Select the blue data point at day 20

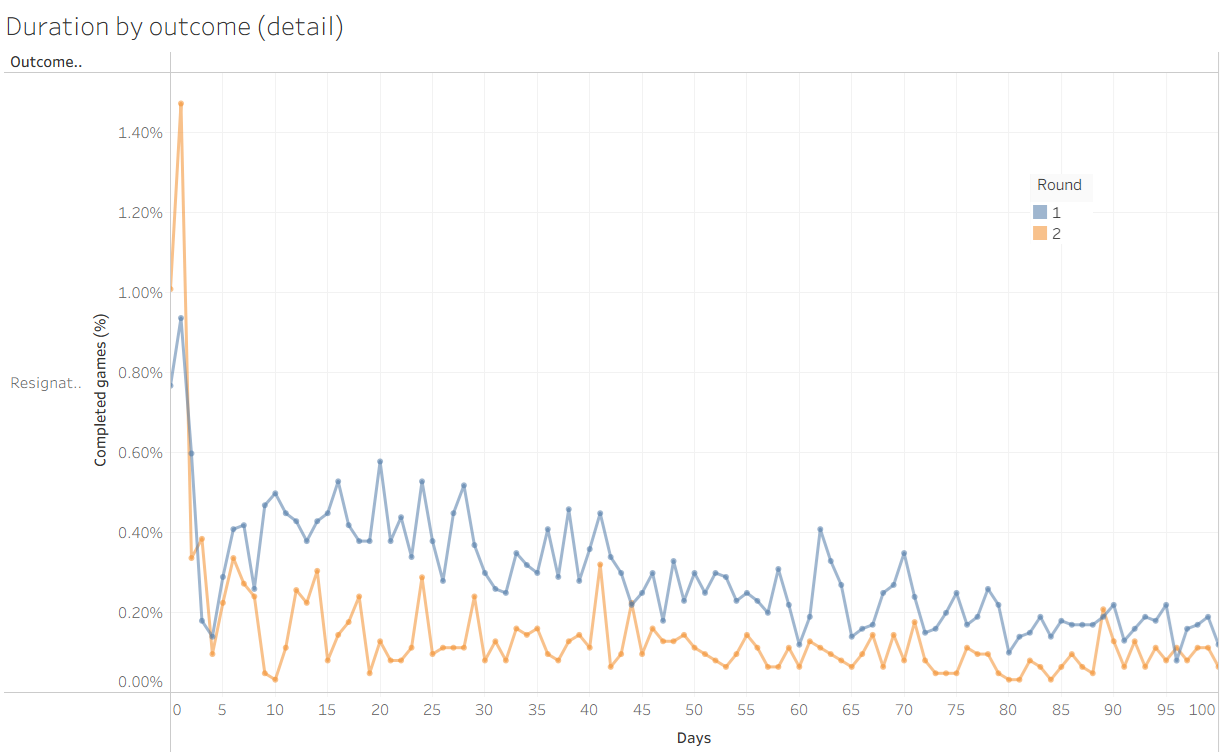[380, 462]
